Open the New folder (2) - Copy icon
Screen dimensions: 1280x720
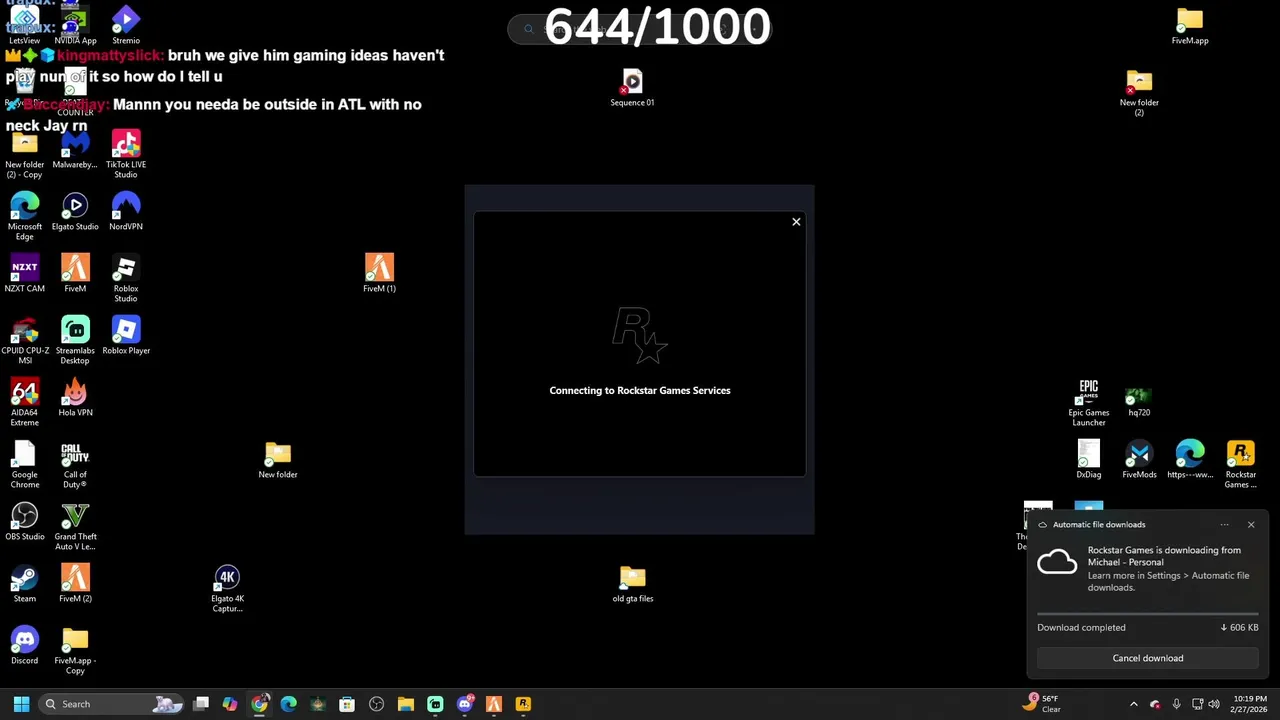coord(25,155)
